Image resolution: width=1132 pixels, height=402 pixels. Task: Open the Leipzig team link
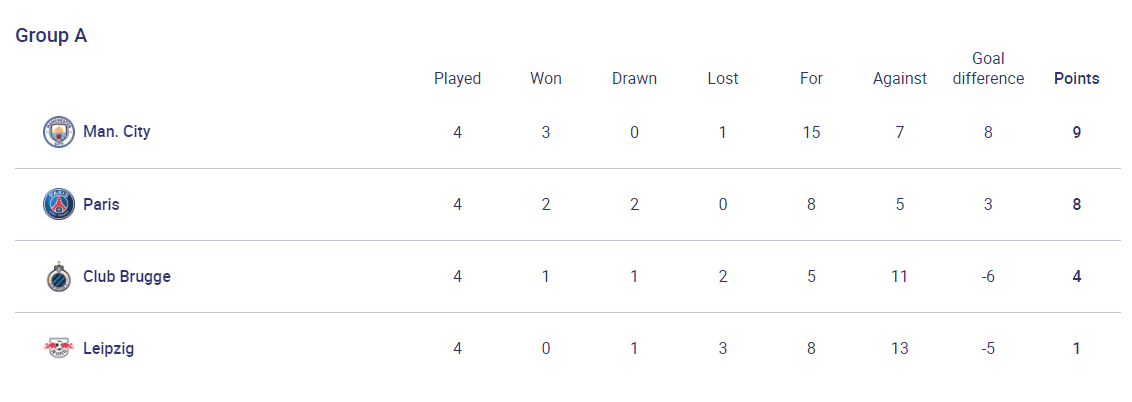pos(108,349)
